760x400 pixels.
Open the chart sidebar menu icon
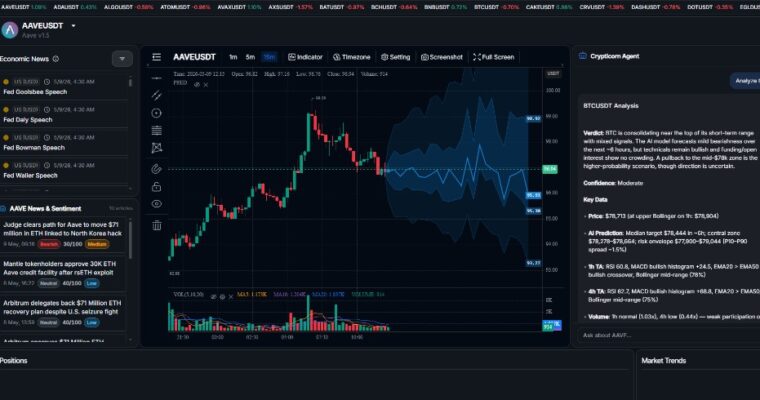157,57
